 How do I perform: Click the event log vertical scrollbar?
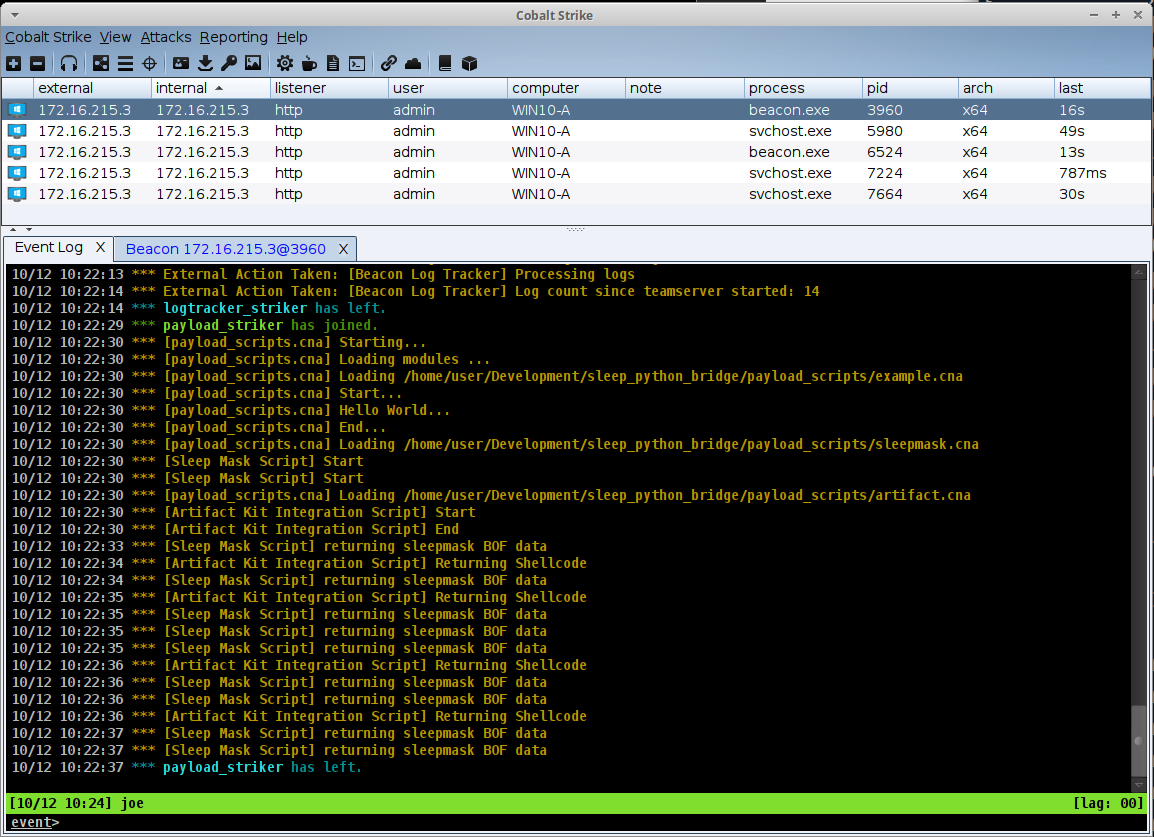click(x=1138, y=741)
